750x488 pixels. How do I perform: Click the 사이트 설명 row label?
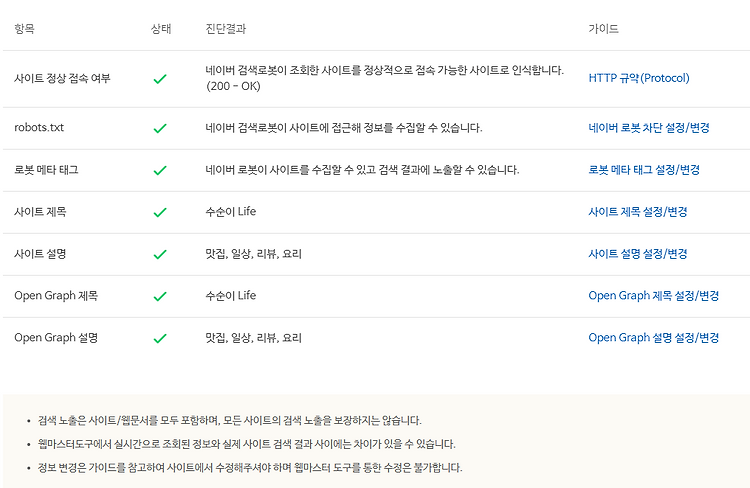[x=40, y=254]
